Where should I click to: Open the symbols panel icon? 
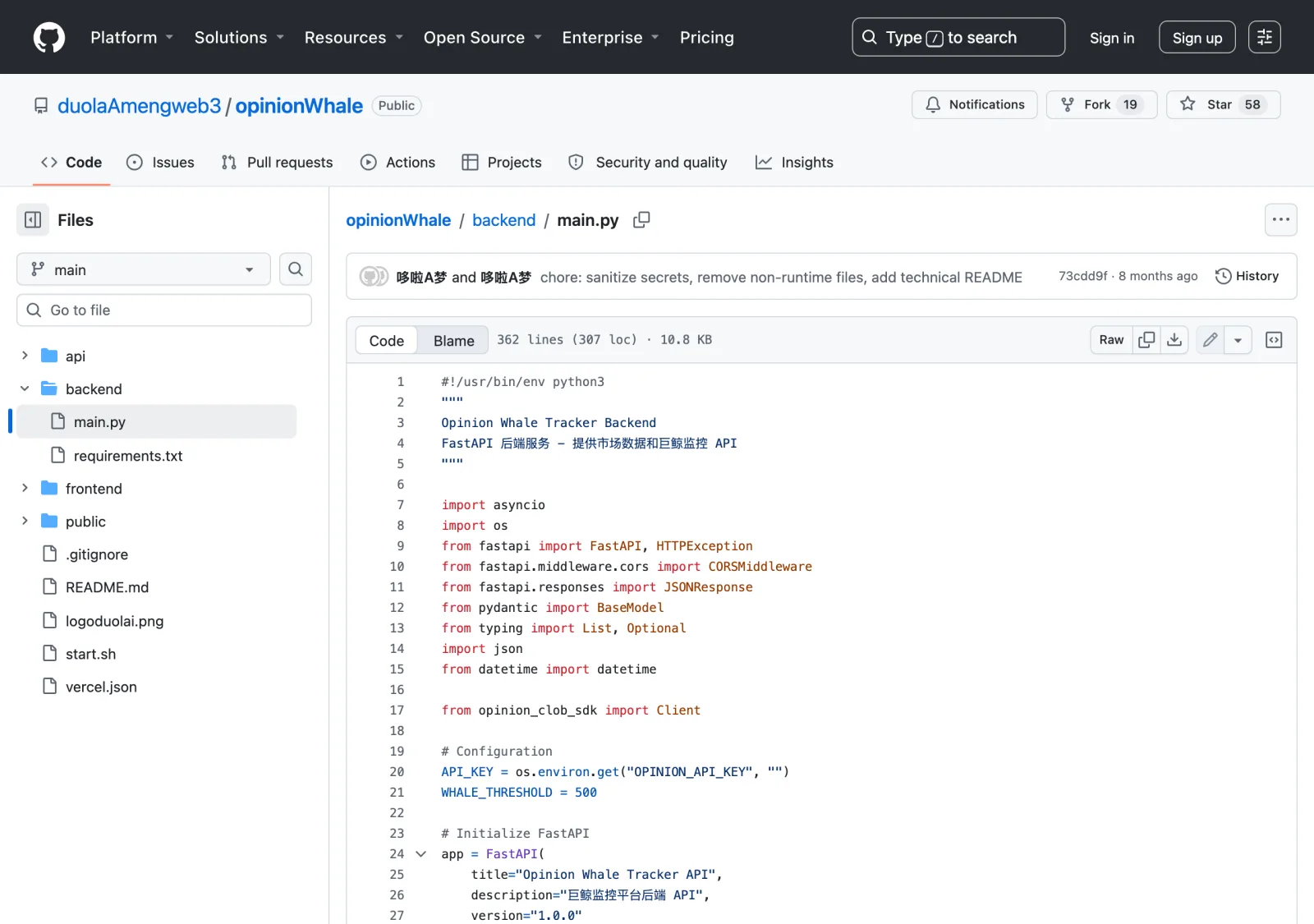(x=1274, y=339)
